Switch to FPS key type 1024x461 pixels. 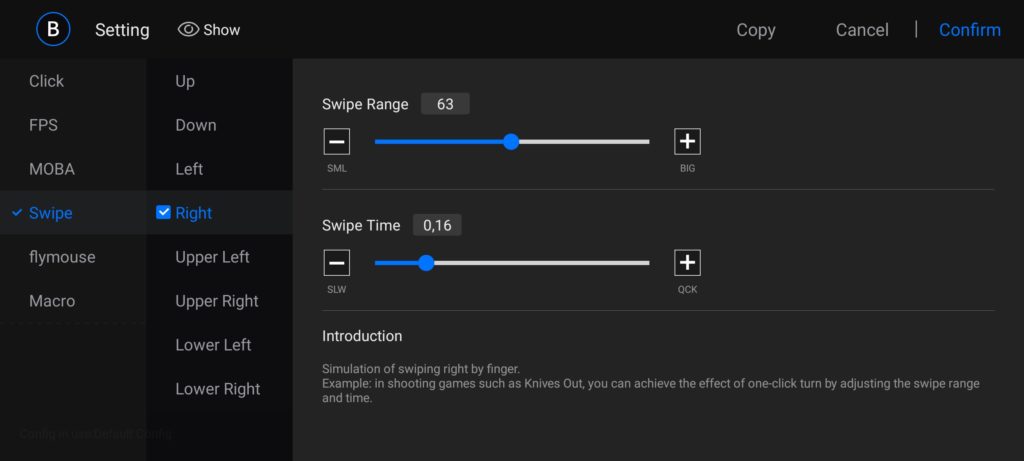(x=43, y=125)
